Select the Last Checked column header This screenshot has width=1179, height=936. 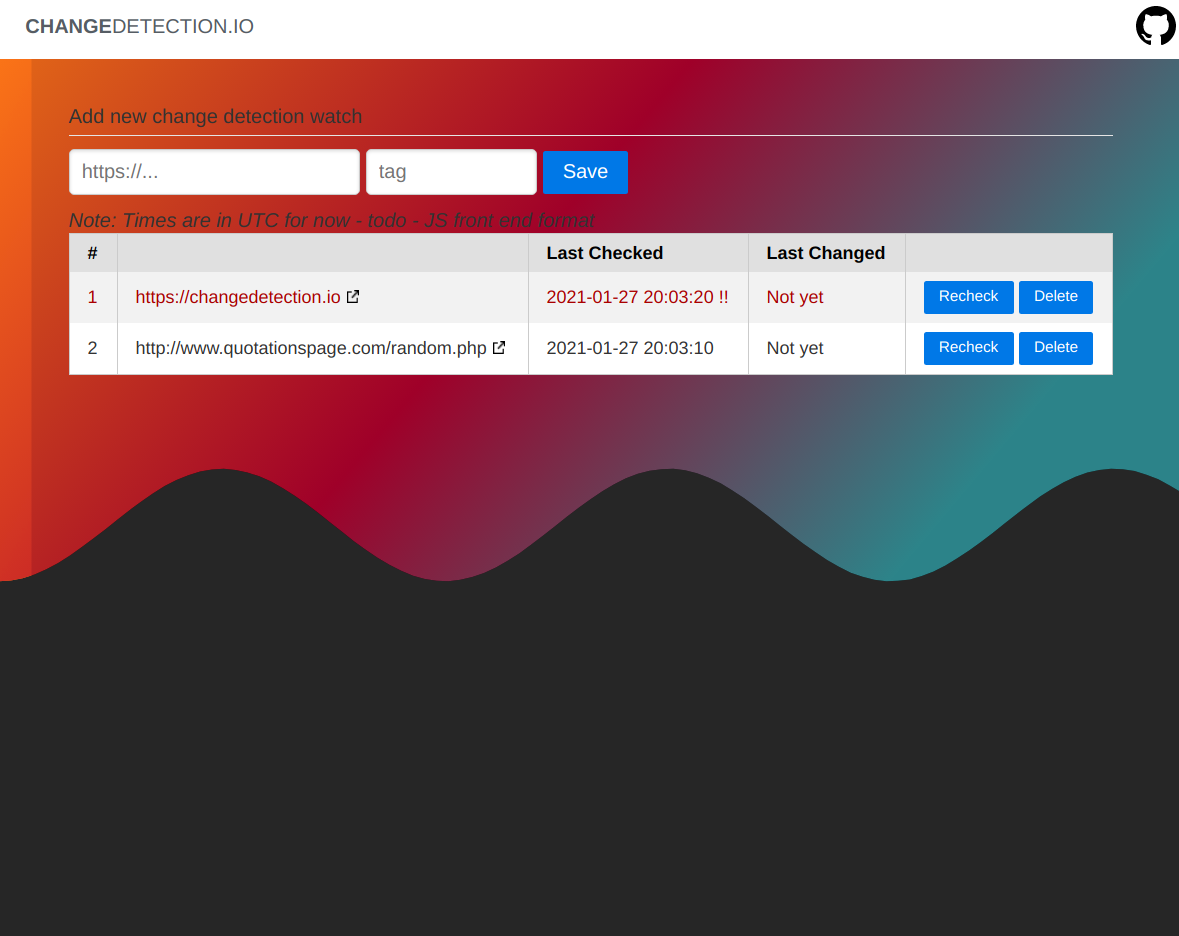pos(604,253)
